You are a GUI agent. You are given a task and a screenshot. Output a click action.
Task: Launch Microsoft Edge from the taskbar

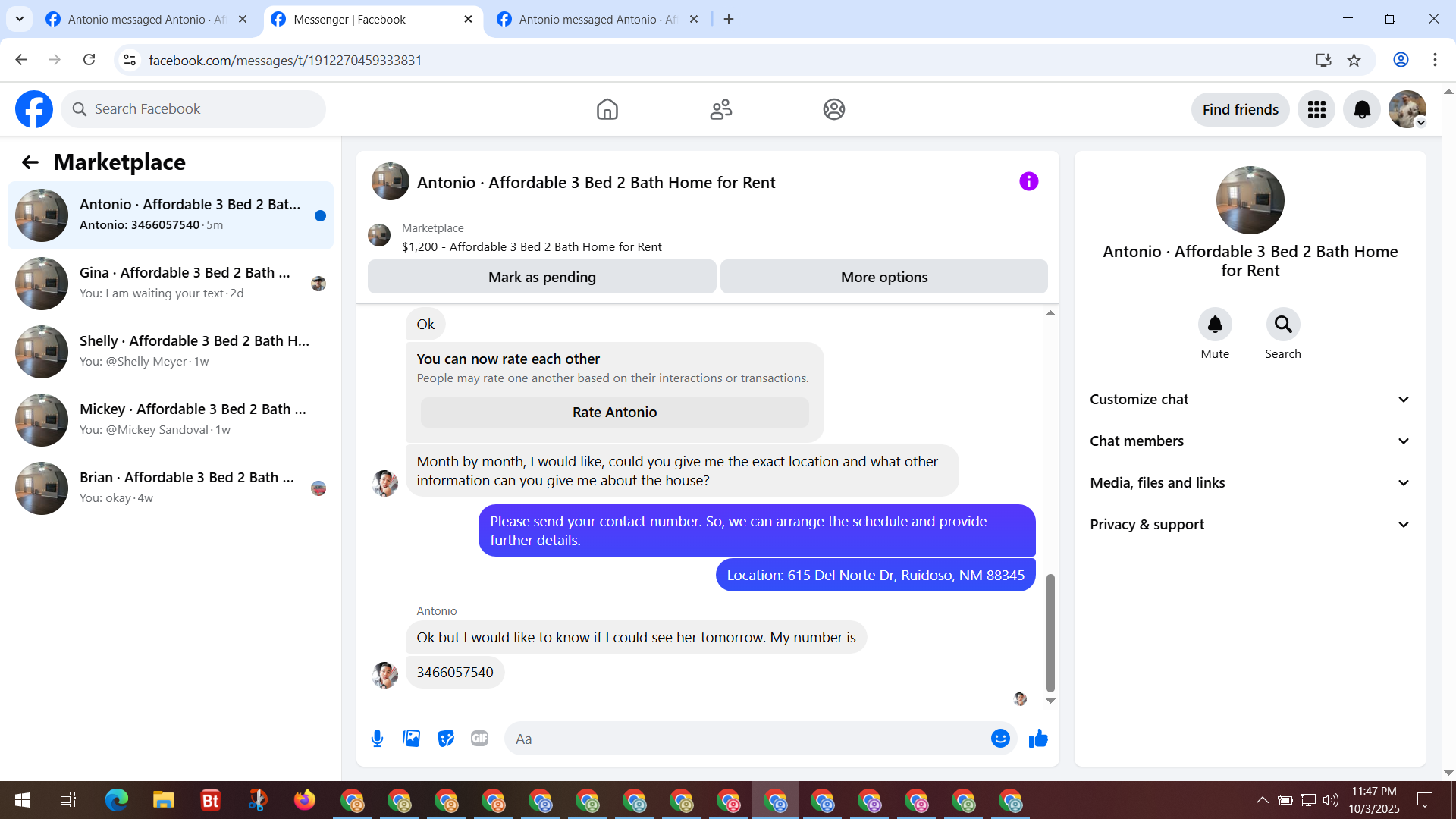pos(117,800)
